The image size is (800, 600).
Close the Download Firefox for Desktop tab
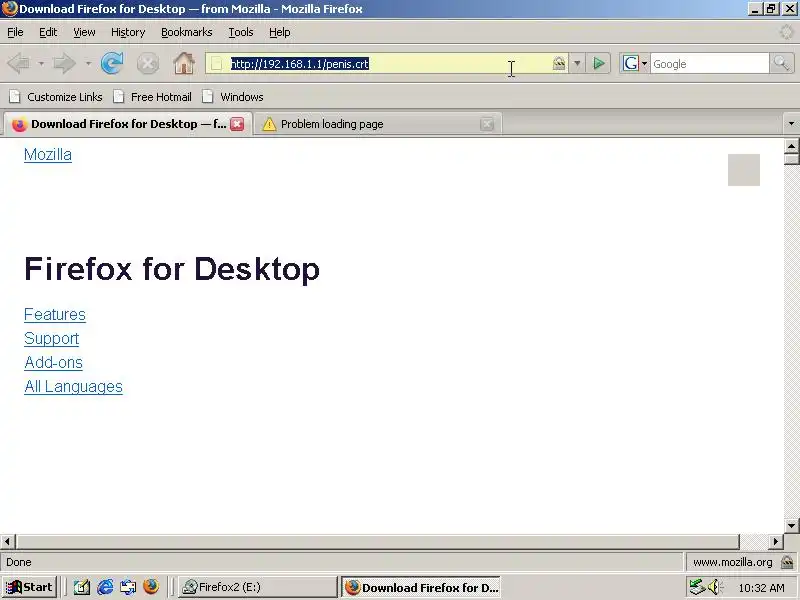coord(237,124)
